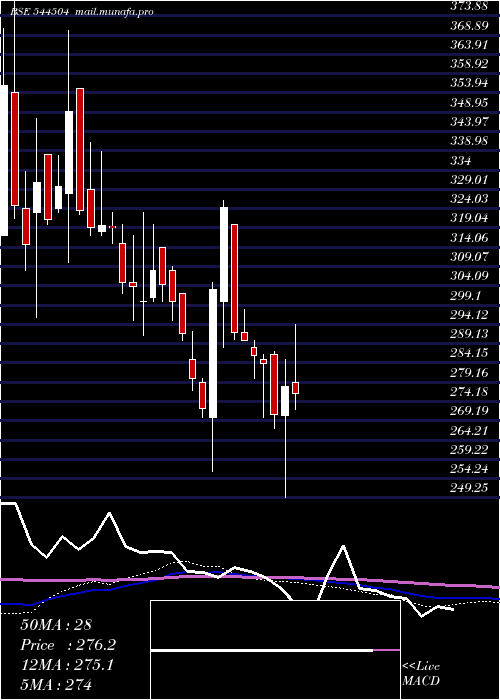Click the white MACD signal line in inset box

coord(262,651)
